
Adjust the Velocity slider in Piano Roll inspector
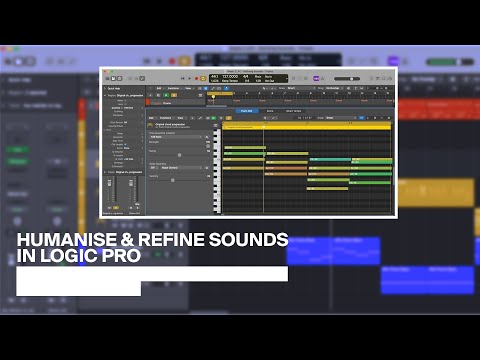coord(173,180)
